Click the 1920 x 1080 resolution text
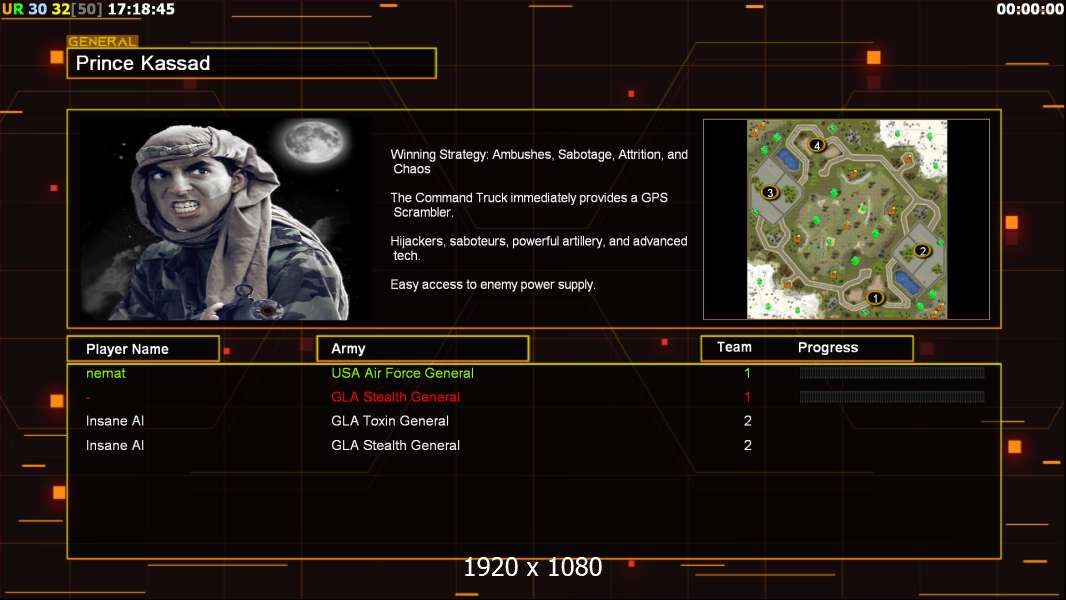Image resolution: width=1066 pixels, height=600 pixels. (x=532, y=567)
